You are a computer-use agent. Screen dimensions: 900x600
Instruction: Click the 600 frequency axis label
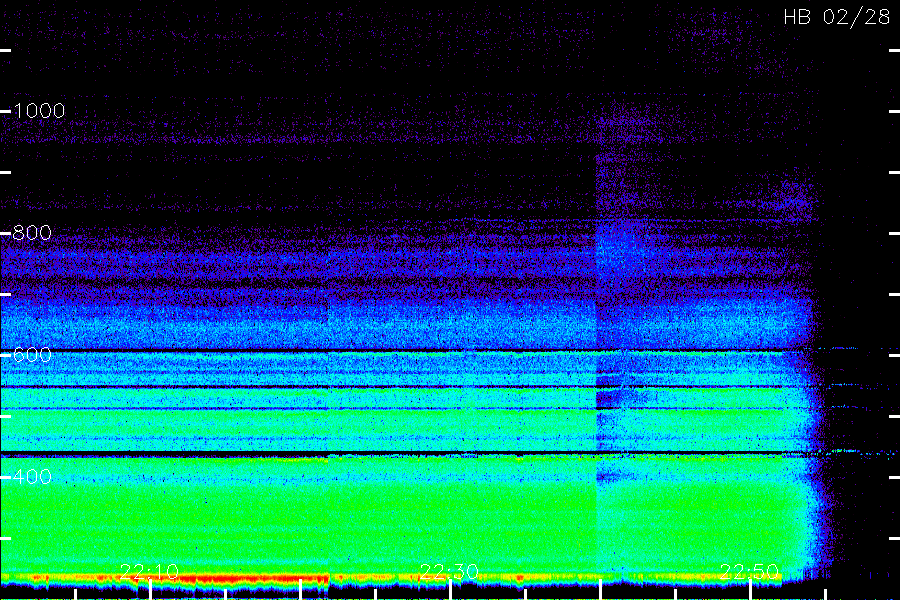(32, 355)
